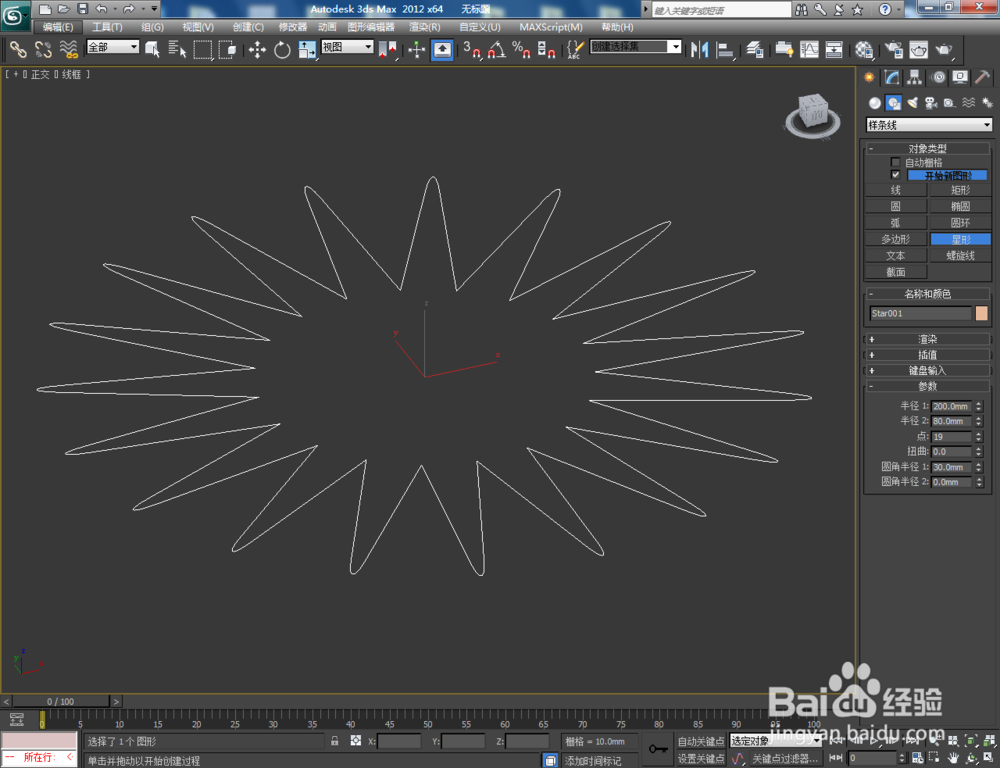The image size is (1000, 768).
Task: Choose the Select Object tool
Action: tap(152, 49)
